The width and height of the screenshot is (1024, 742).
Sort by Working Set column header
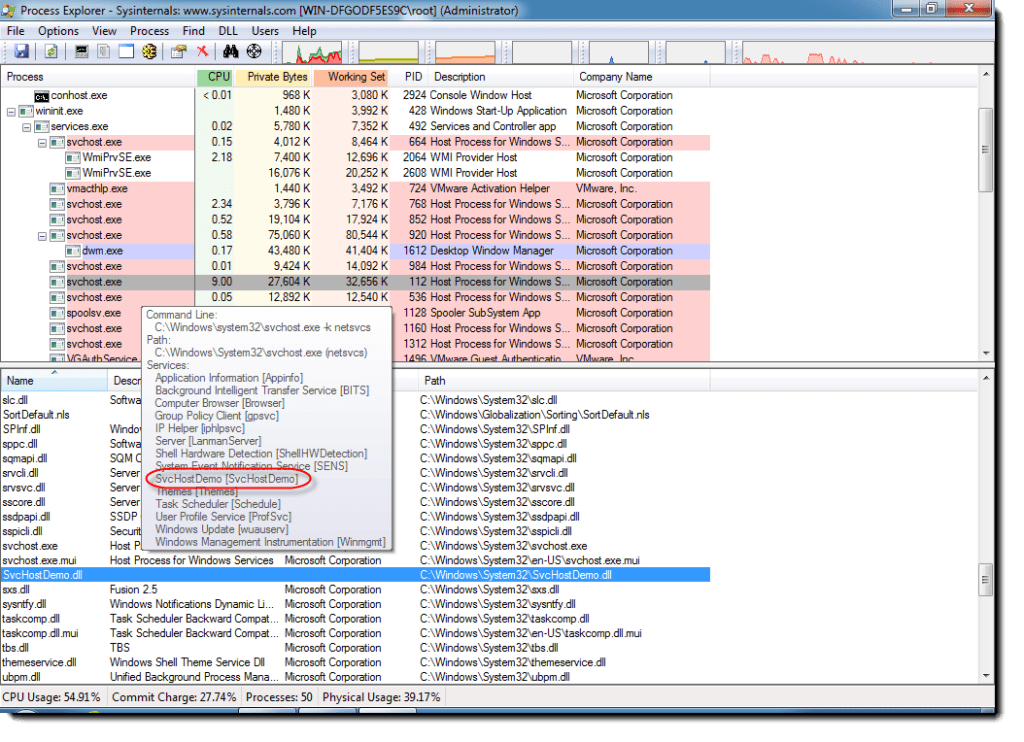[x=355, y=77]
